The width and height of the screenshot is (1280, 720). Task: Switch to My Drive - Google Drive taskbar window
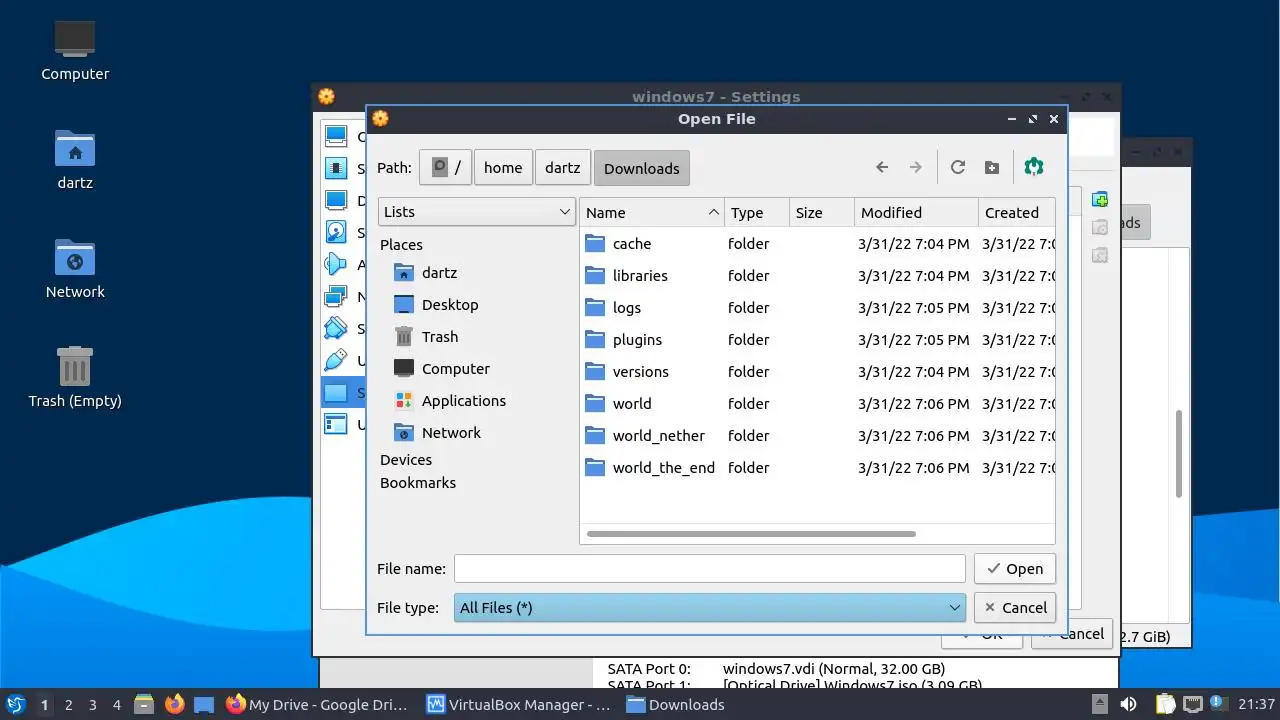(318, 704)
